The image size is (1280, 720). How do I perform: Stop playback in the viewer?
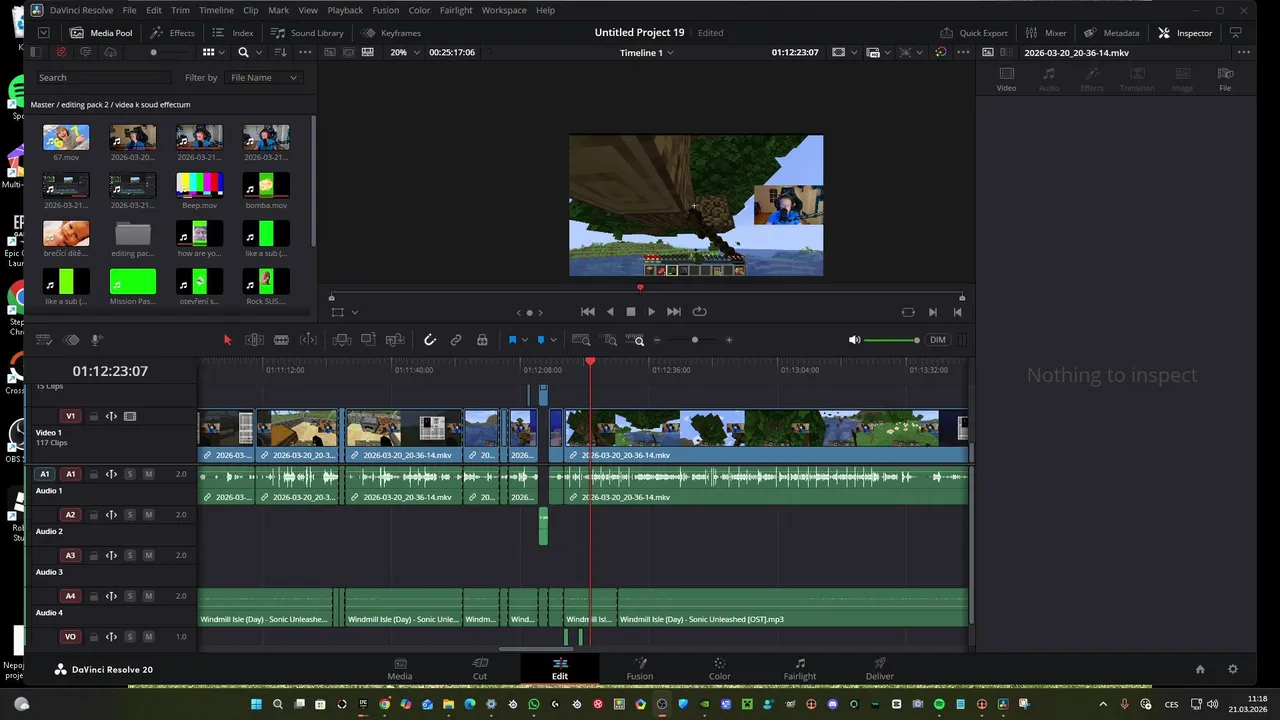[631, 312]
